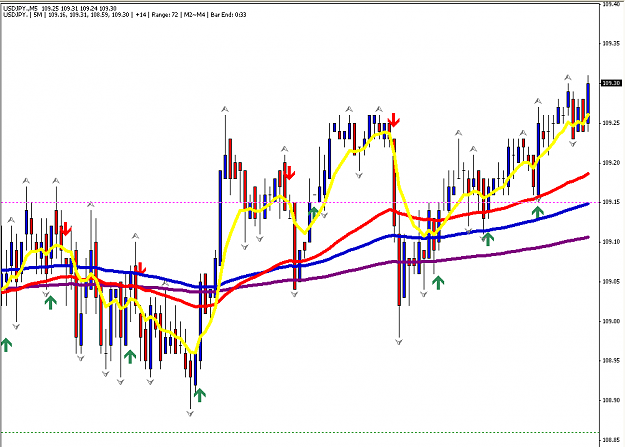Click the 109.25 price axis label
625x447 pixels.
tap(611, 123)
